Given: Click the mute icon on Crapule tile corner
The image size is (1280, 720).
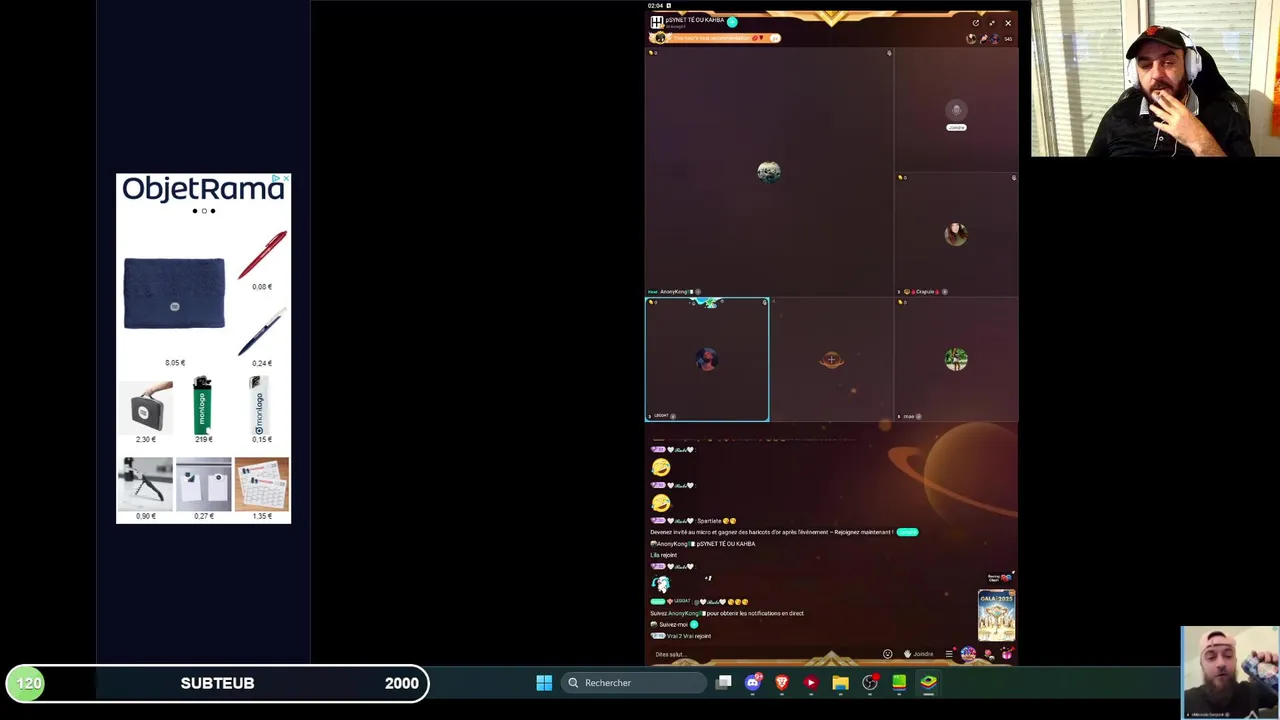Looking at the screenshot, I should 1013,178.
